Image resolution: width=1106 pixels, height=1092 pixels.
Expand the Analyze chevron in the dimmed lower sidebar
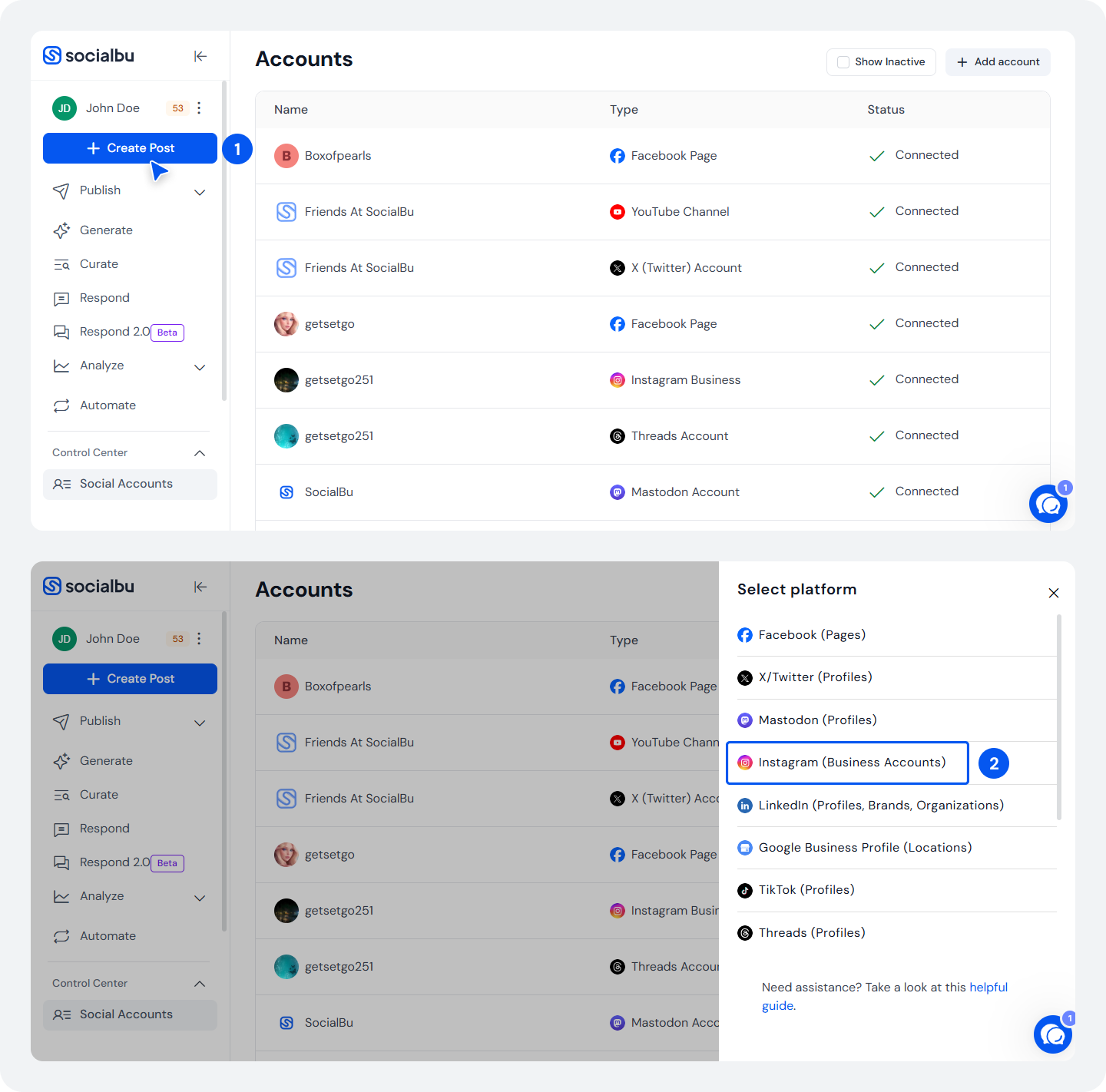(x=200, y=898)
